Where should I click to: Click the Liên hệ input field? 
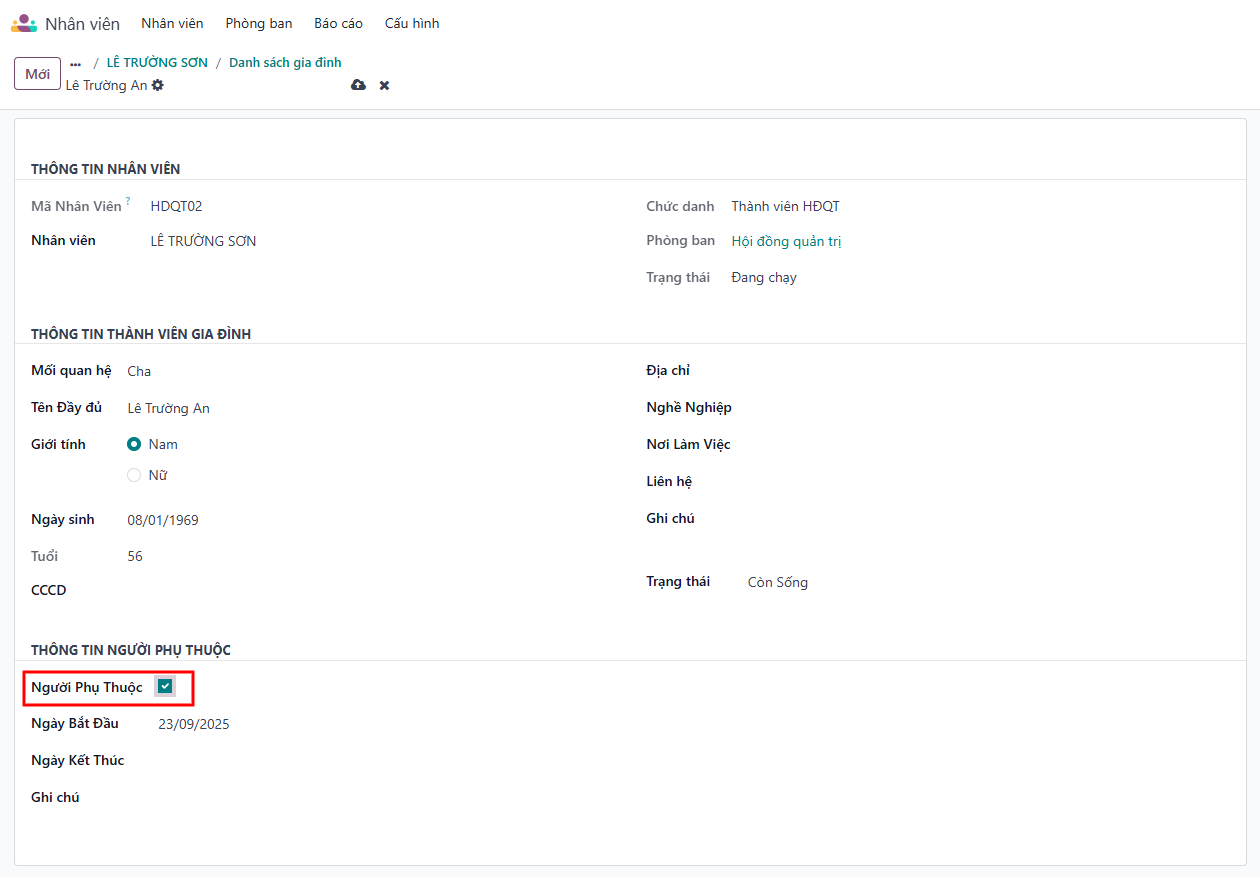click(988, 482)
